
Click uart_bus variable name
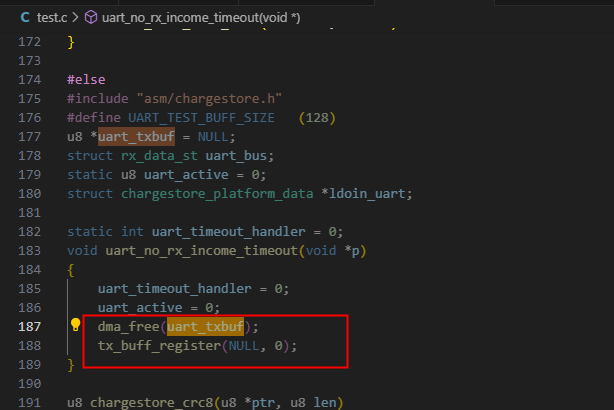tap(236, 156)
